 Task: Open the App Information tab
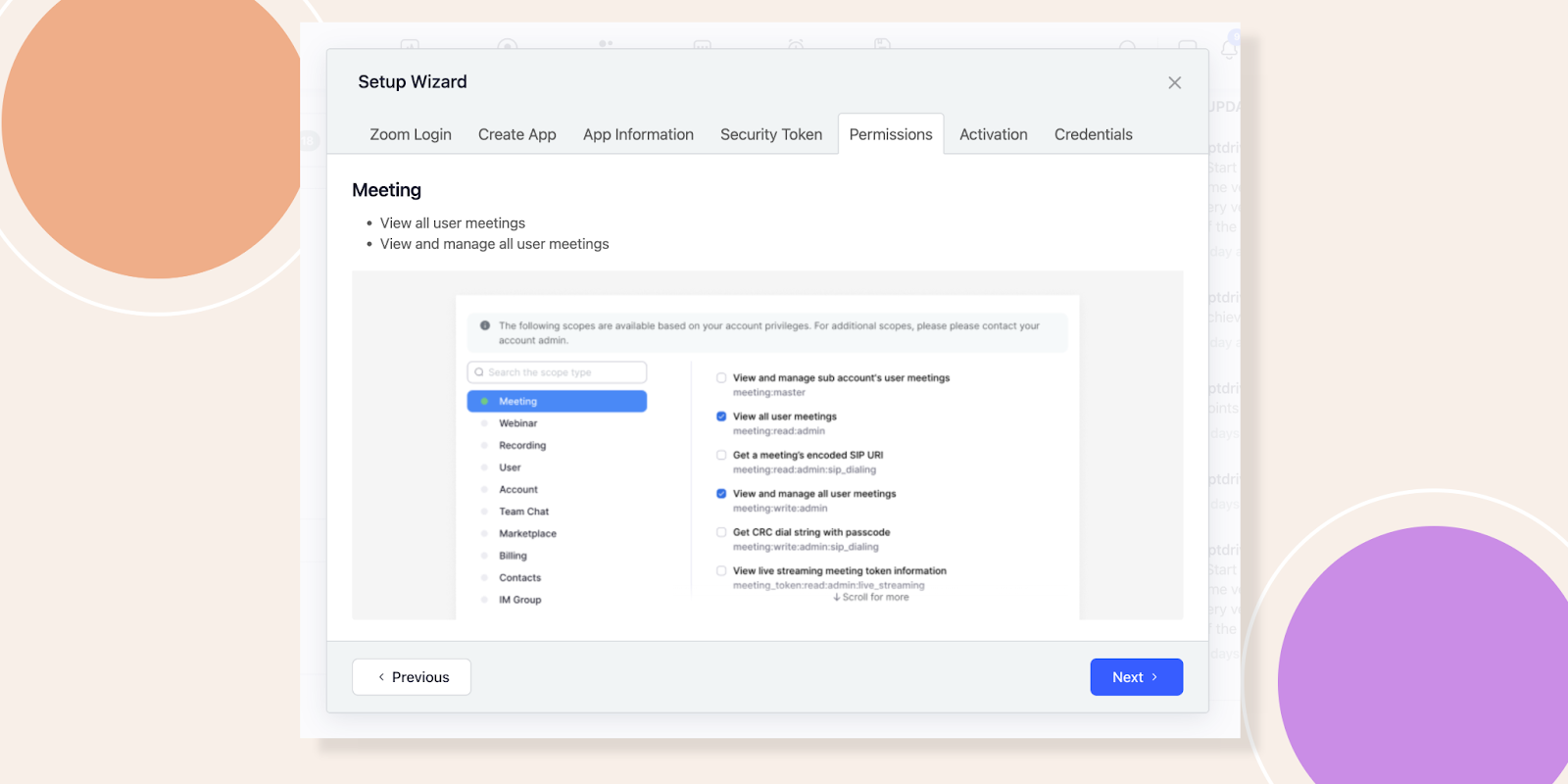point(638,134)
